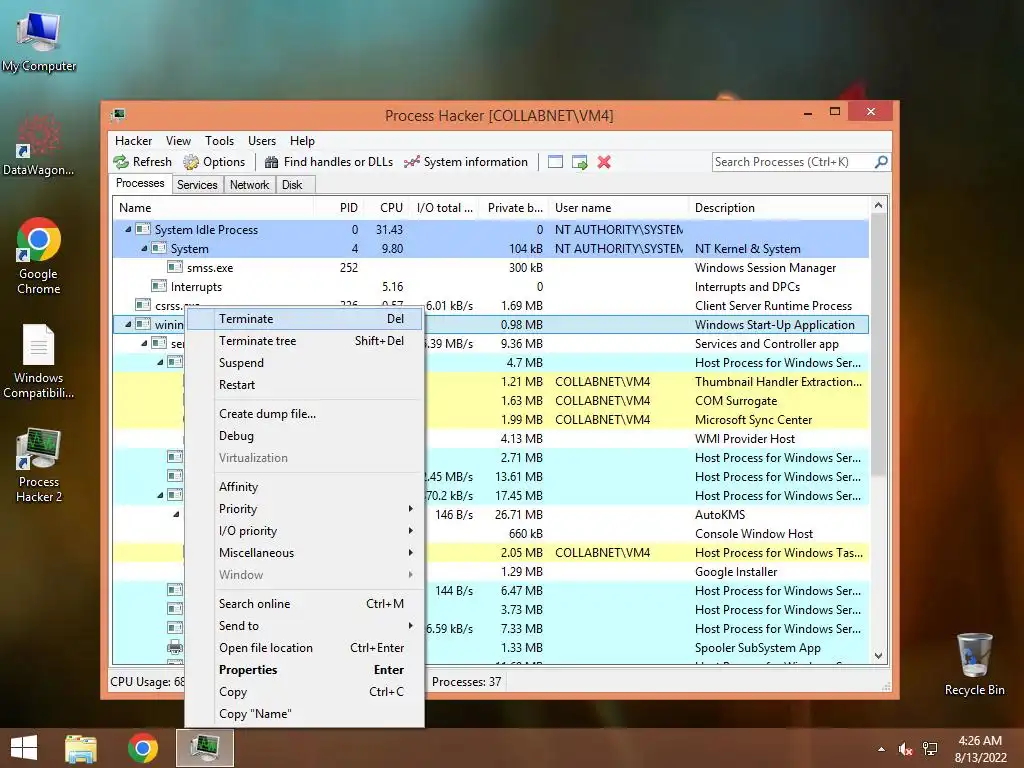Viewport: 1024px width, 768px height.
Task: Open the Help menu
Action: [302, 140]
